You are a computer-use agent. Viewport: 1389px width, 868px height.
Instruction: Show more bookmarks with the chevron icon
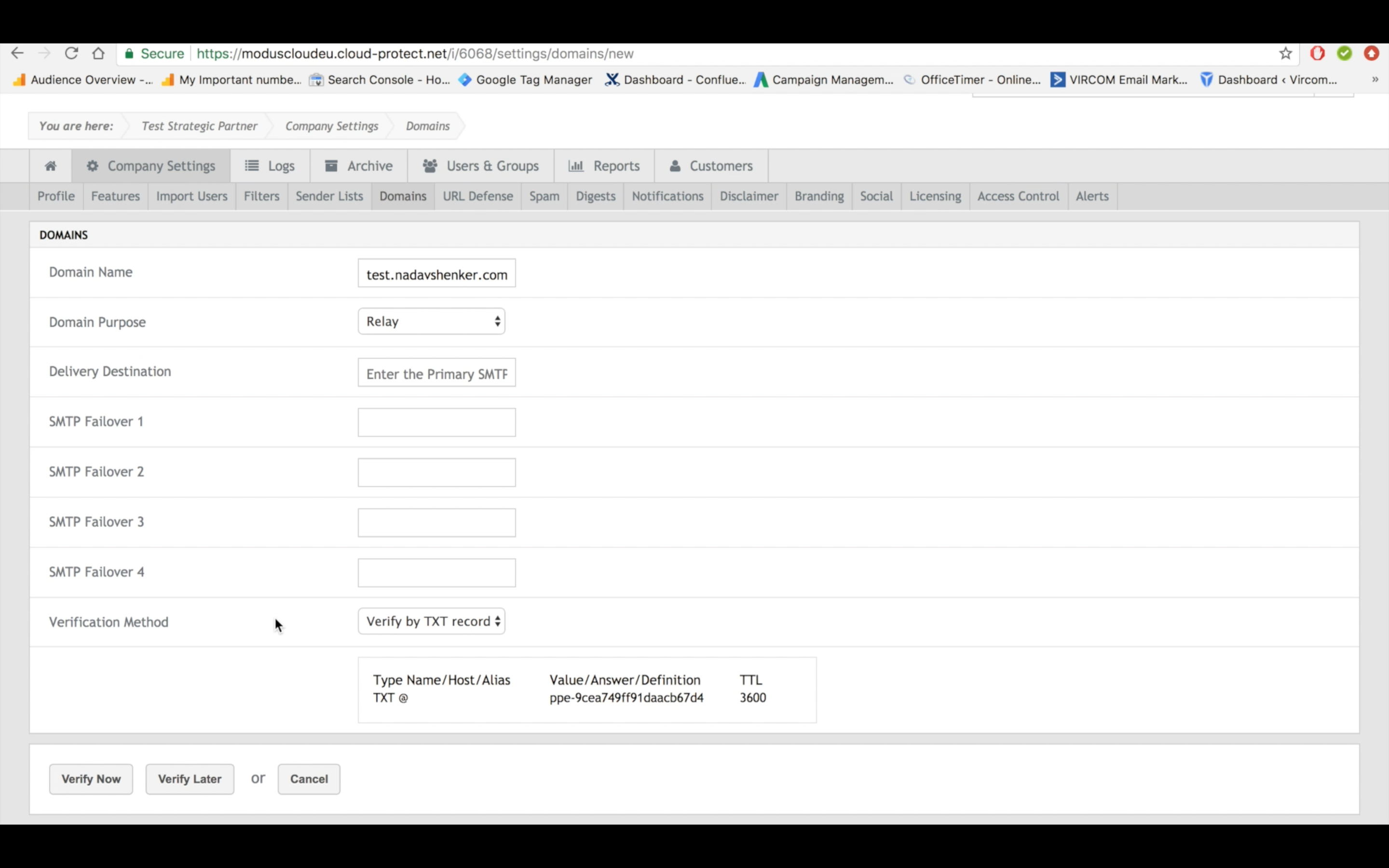tap(1375, 80)
